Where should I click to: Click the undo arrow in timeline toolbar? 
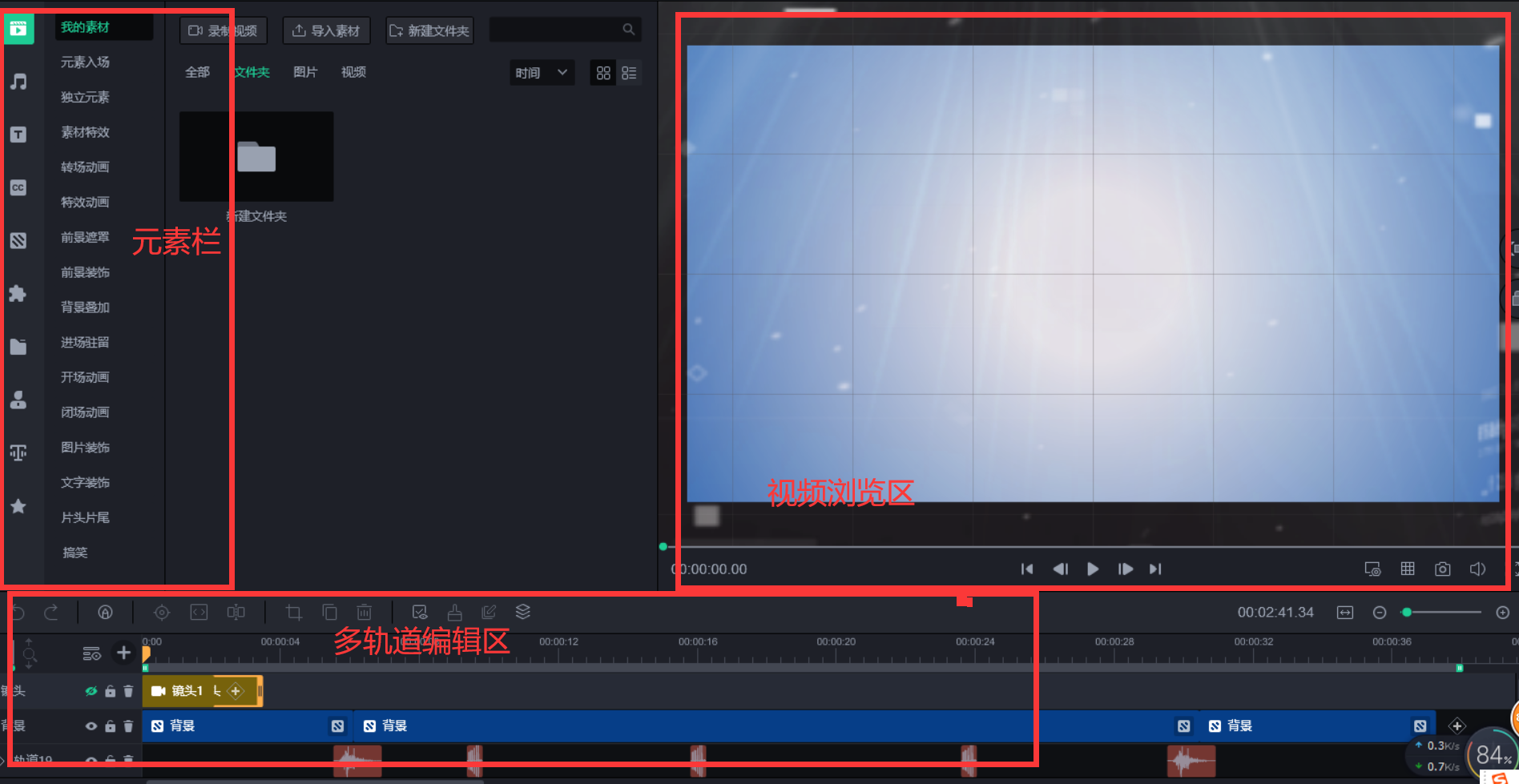(x=18, y=613)
